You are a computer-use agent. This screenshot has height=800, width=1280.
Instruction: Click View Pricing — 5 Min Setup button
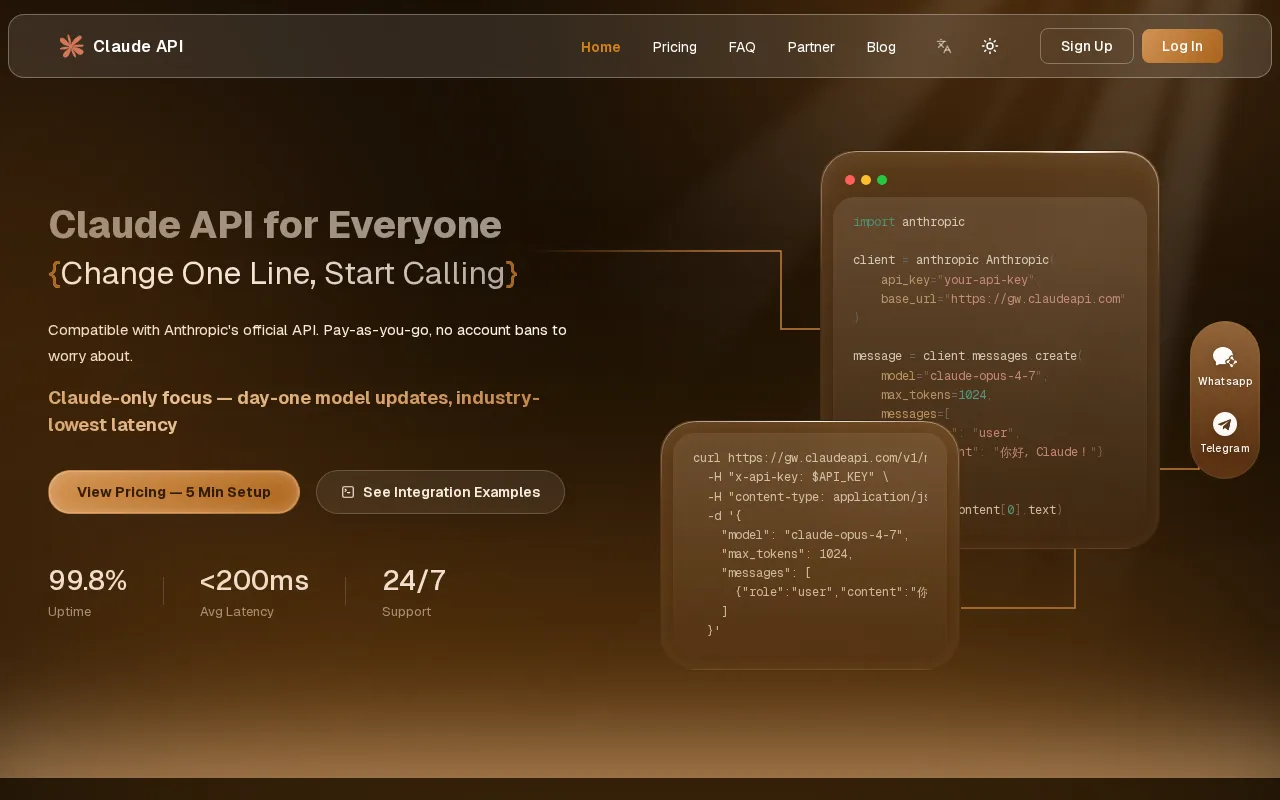[174, 492]
